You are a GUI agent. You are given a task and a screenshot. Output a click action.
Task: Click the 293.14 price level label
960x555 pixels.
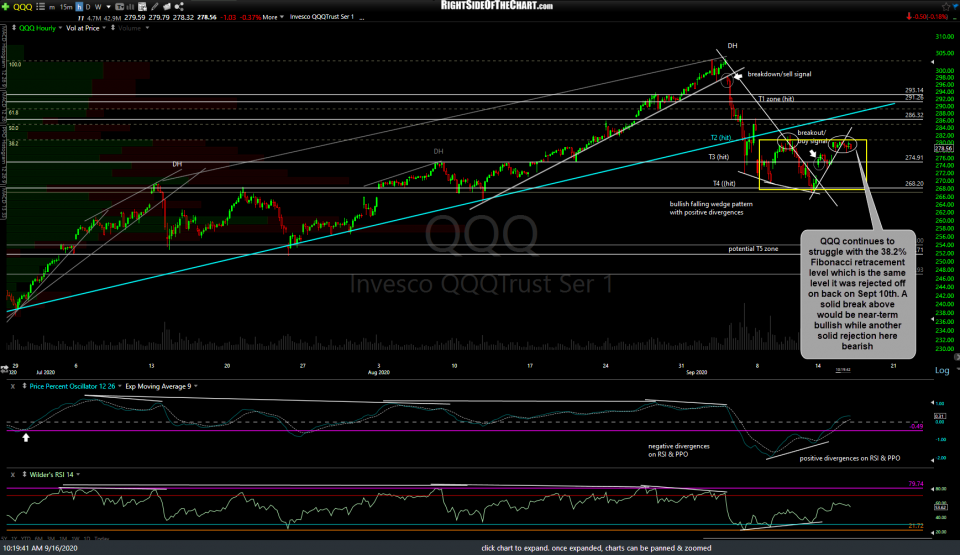click(914, 90)
